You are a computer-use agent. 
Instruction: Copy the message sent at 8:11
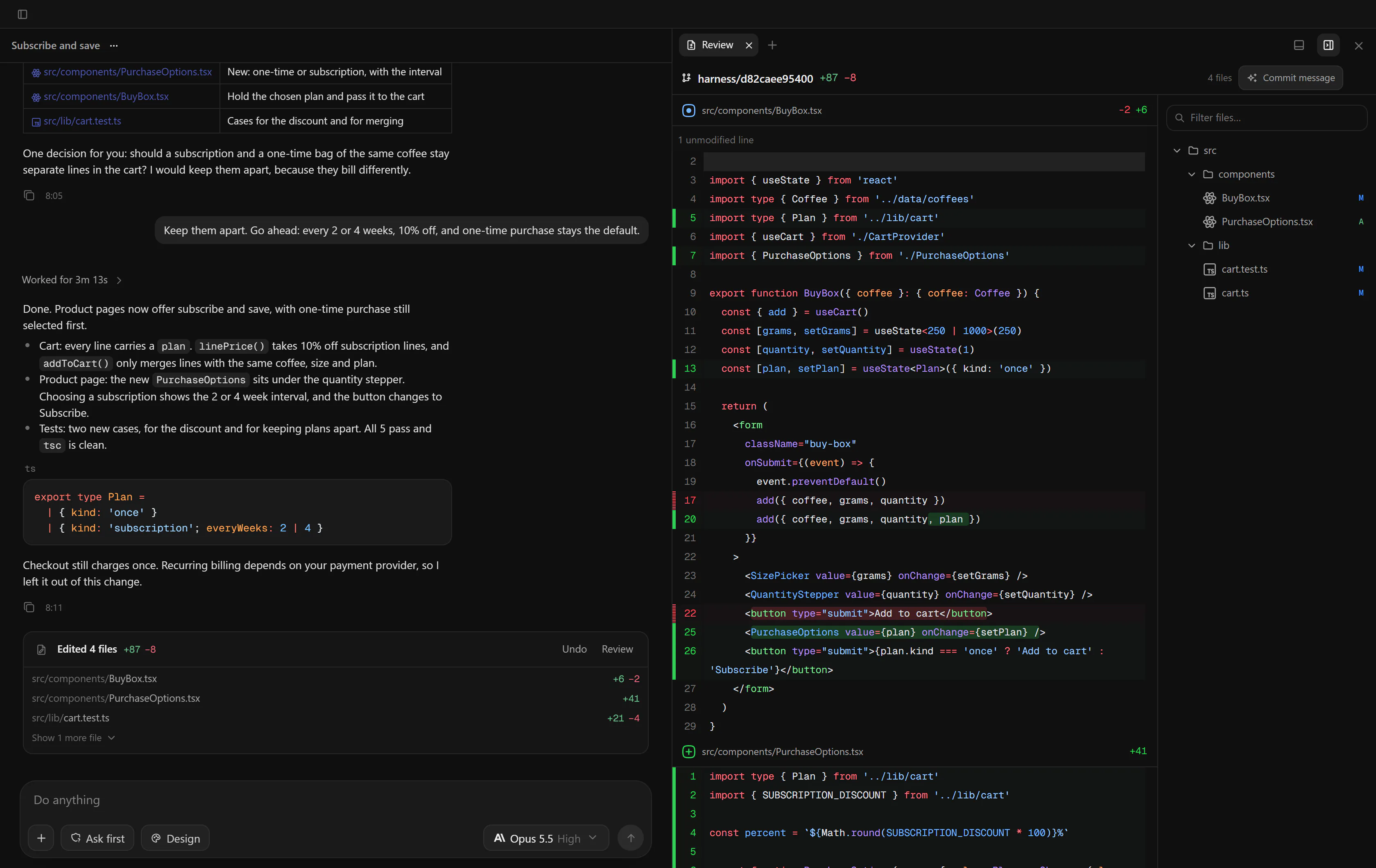(x=29, y=608)
